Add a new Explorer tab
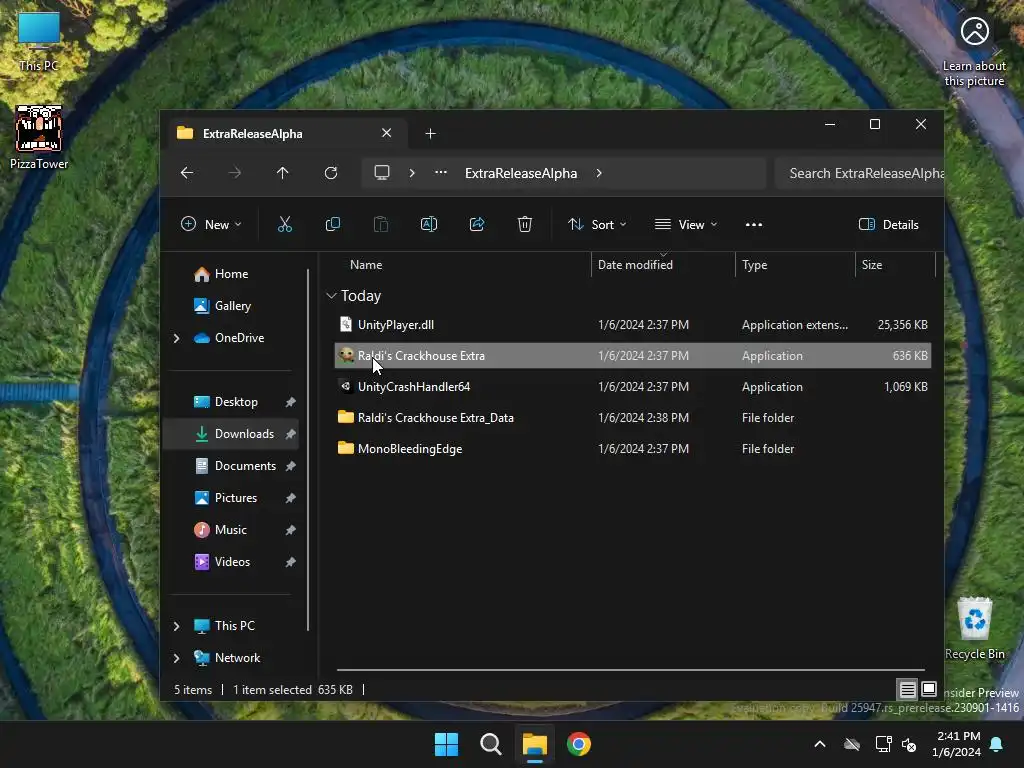This screenshot has height=768, width=1024. [430, 134]
